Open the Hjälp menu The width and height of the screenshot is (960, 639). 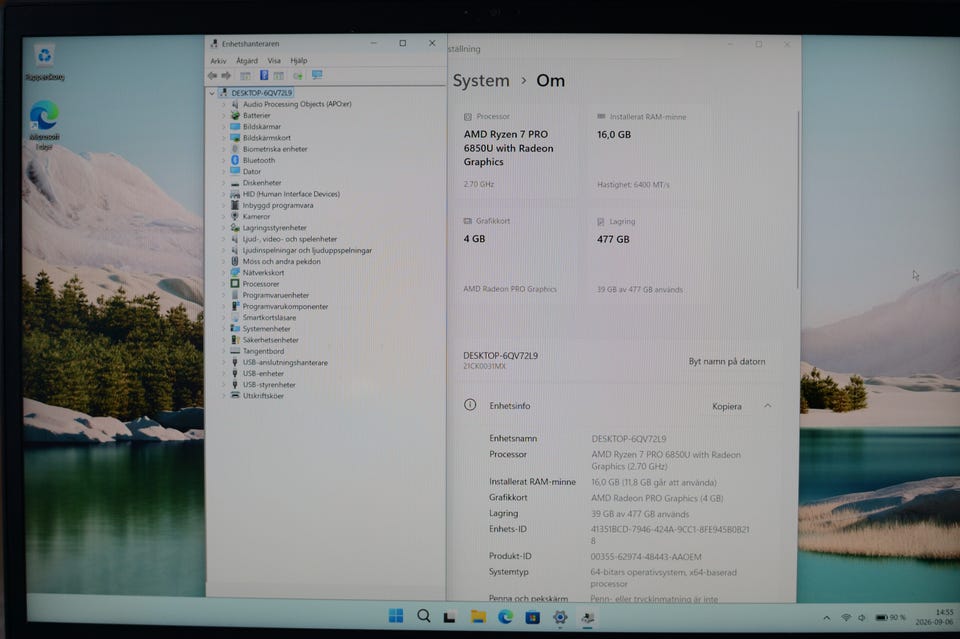coord(299,61)
